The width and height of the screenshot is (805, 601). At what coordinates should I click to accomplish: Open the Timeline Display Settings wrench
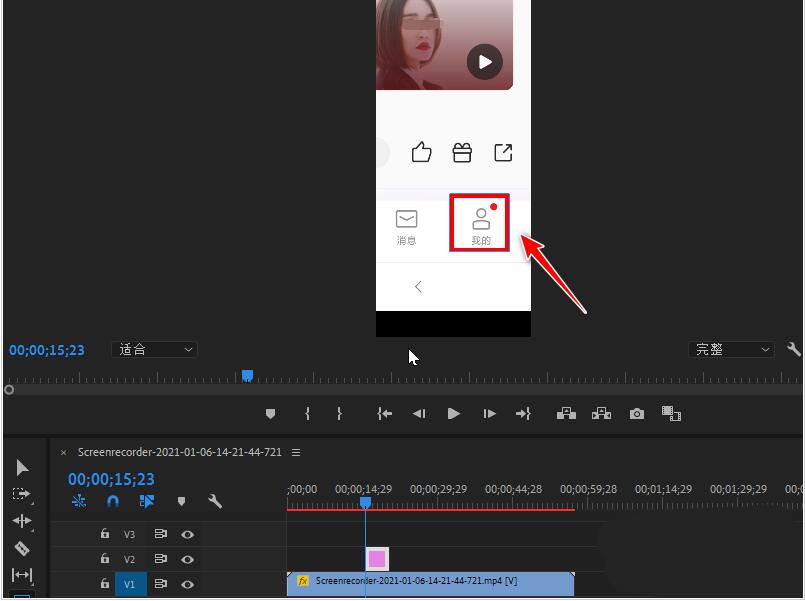pyautogui.click(x=215, y=501)
